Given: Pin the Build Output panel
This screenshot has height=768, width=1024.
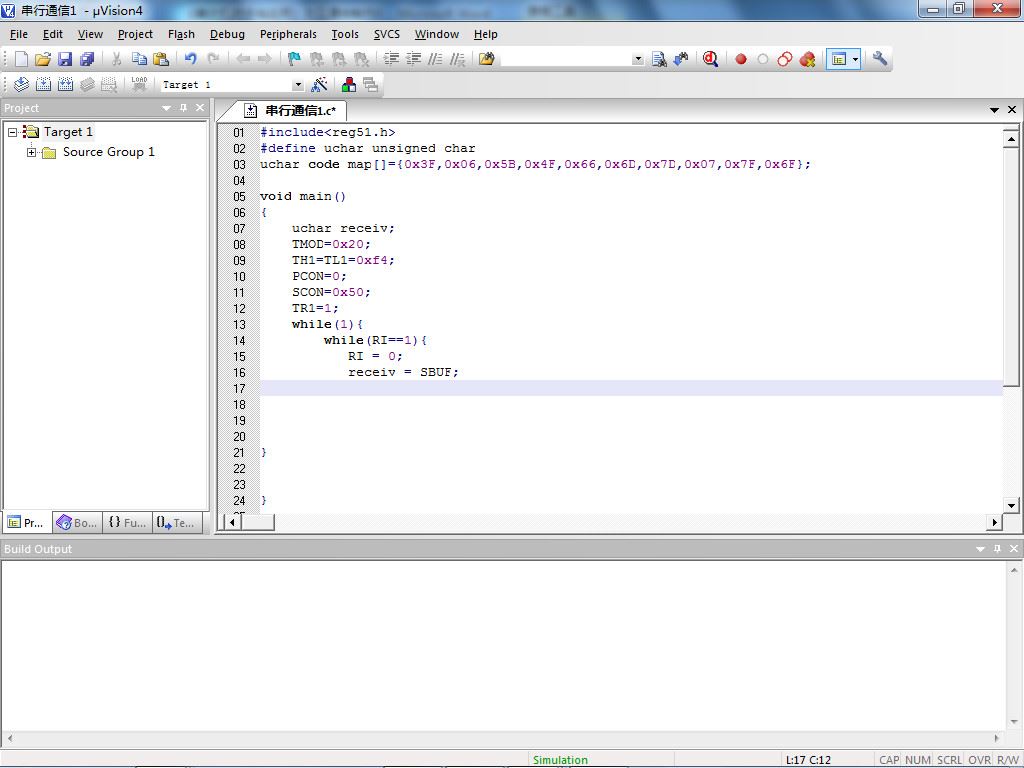Looking at the screenshot, I should (997, 549).
